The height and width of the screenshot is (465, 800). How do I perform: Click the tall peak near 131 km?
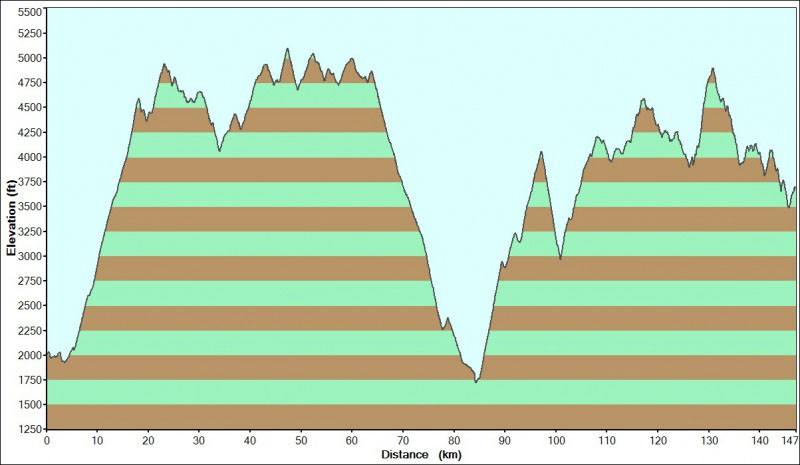(712, 69)
